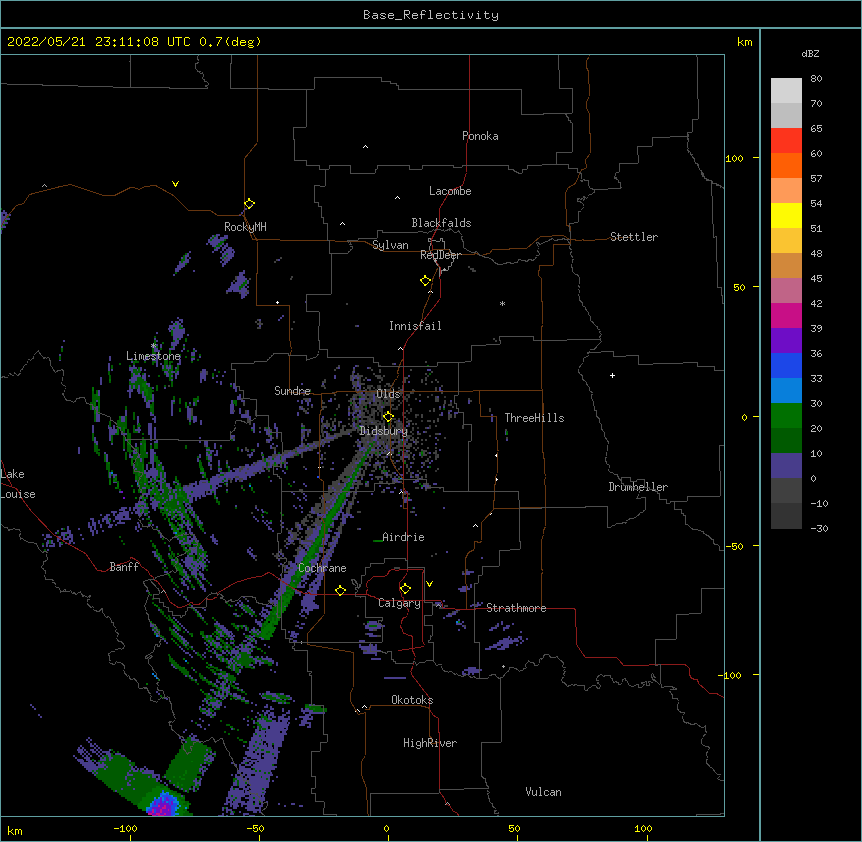Viewport: 862px width, 842px height.
Task: Pick the 70–80 dBZ light gray swatch
Action: [786, 91]
